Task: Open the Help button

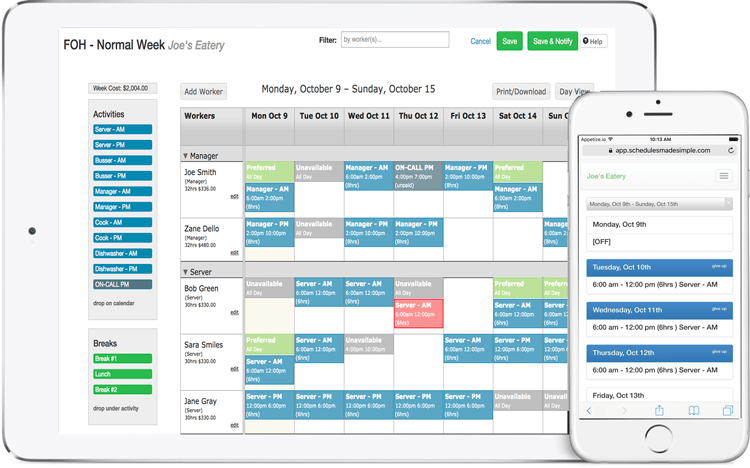Action: click(593, 42)
